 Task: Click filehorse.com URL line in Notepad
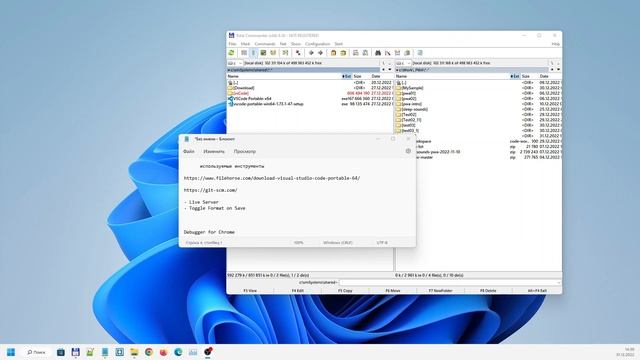click(x=272, y=178)
